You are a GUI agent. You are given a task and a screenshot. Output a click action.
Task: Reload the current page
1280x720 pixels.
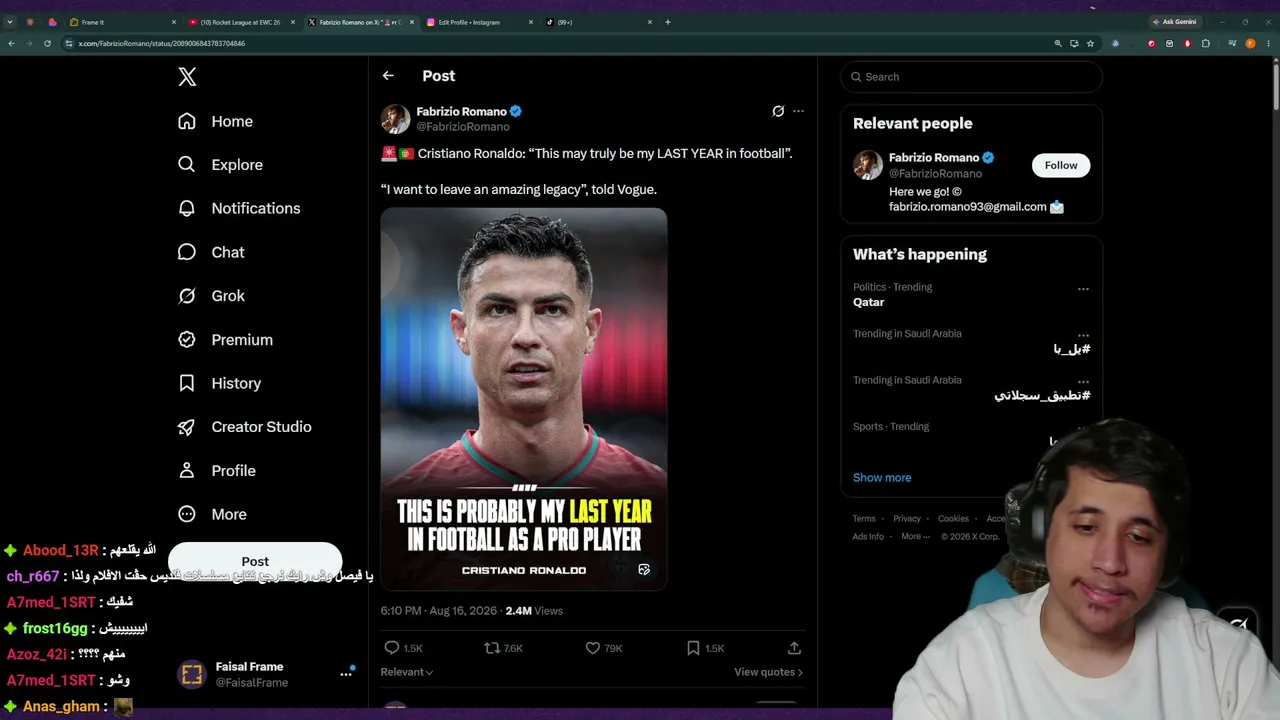(47, 44)
